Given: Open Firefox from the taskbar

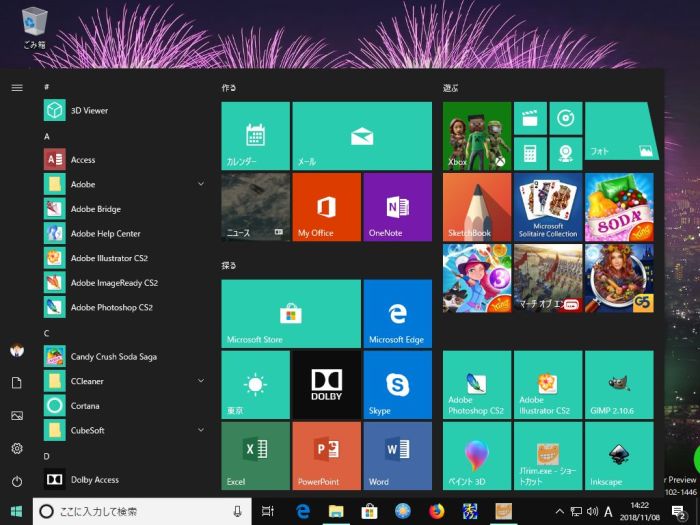Looking at the screenshot, I should [x=436, y=511].
